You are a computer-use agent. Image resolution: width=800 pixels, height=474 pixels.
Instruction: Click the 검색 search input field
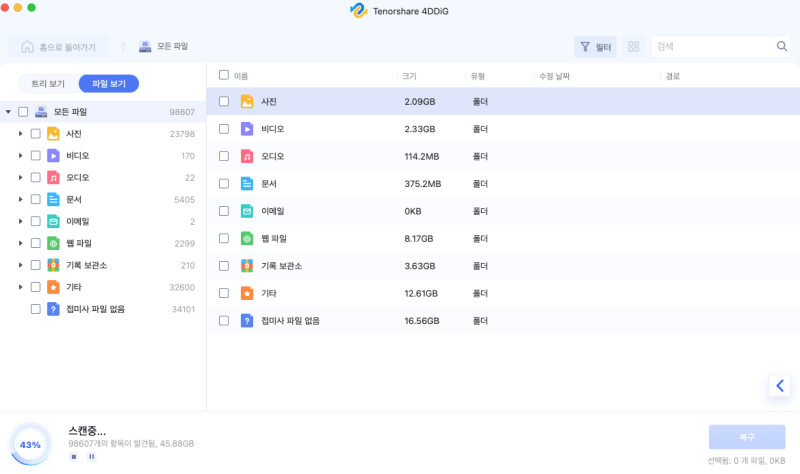pyautogui.click(x=713, y=46)
